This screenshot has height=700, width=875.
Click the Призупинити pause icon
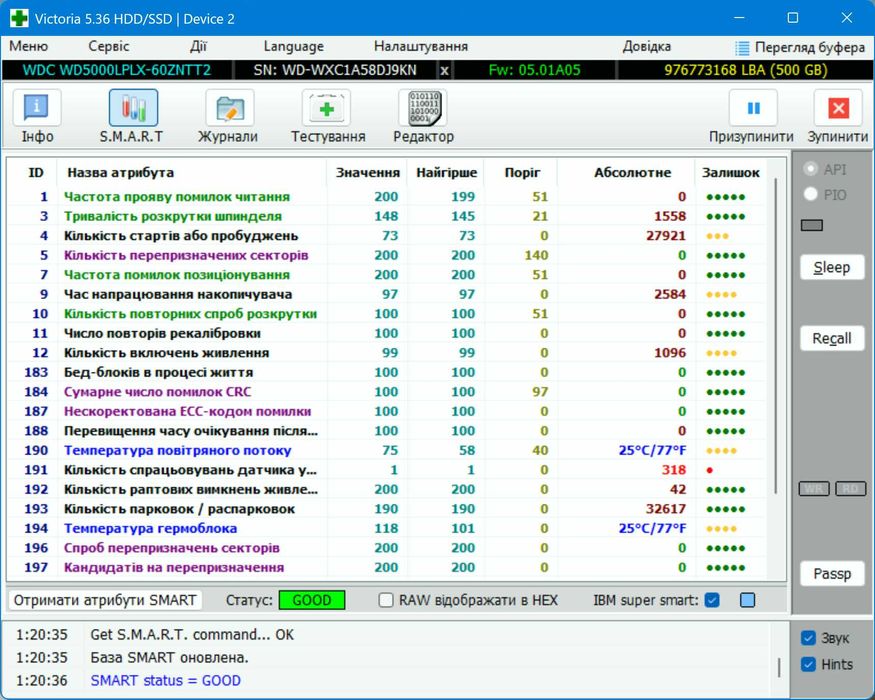753,107
